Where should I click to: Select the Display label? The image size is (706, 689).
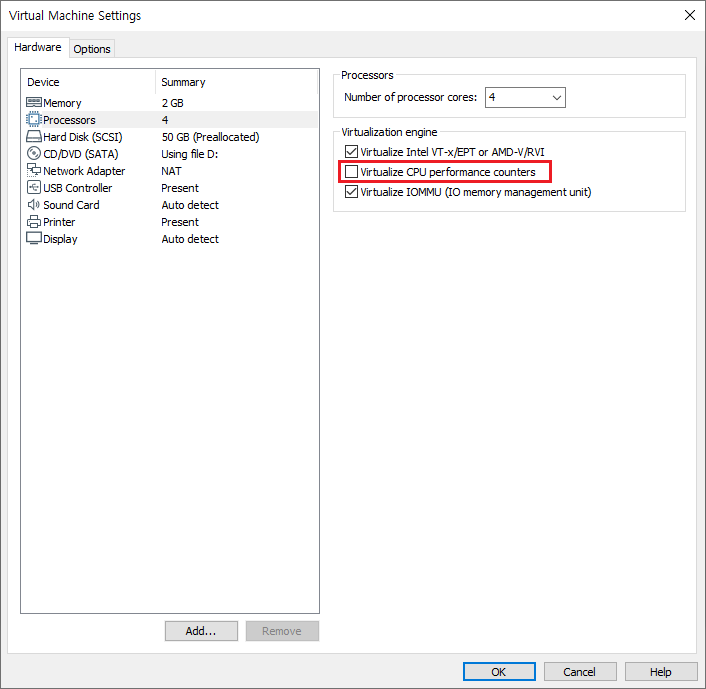pos(60,239)
